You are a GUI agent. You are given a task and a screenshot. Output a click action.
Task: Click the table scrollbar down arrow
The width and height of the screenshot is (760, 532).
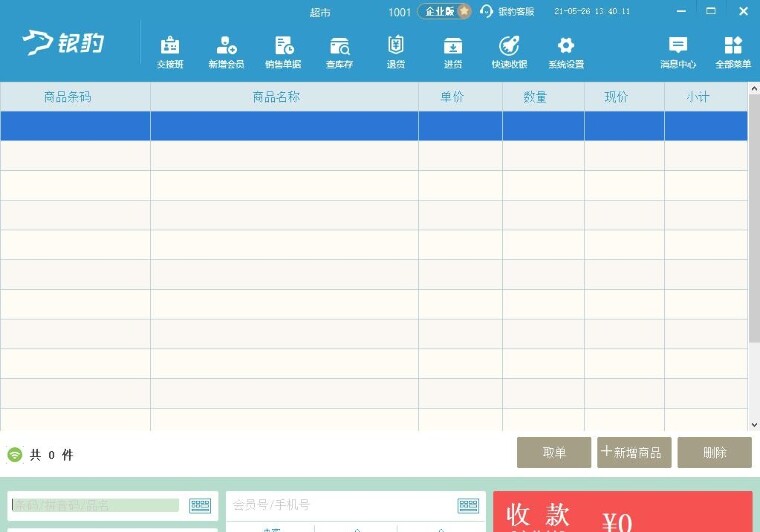coord(754,425)
